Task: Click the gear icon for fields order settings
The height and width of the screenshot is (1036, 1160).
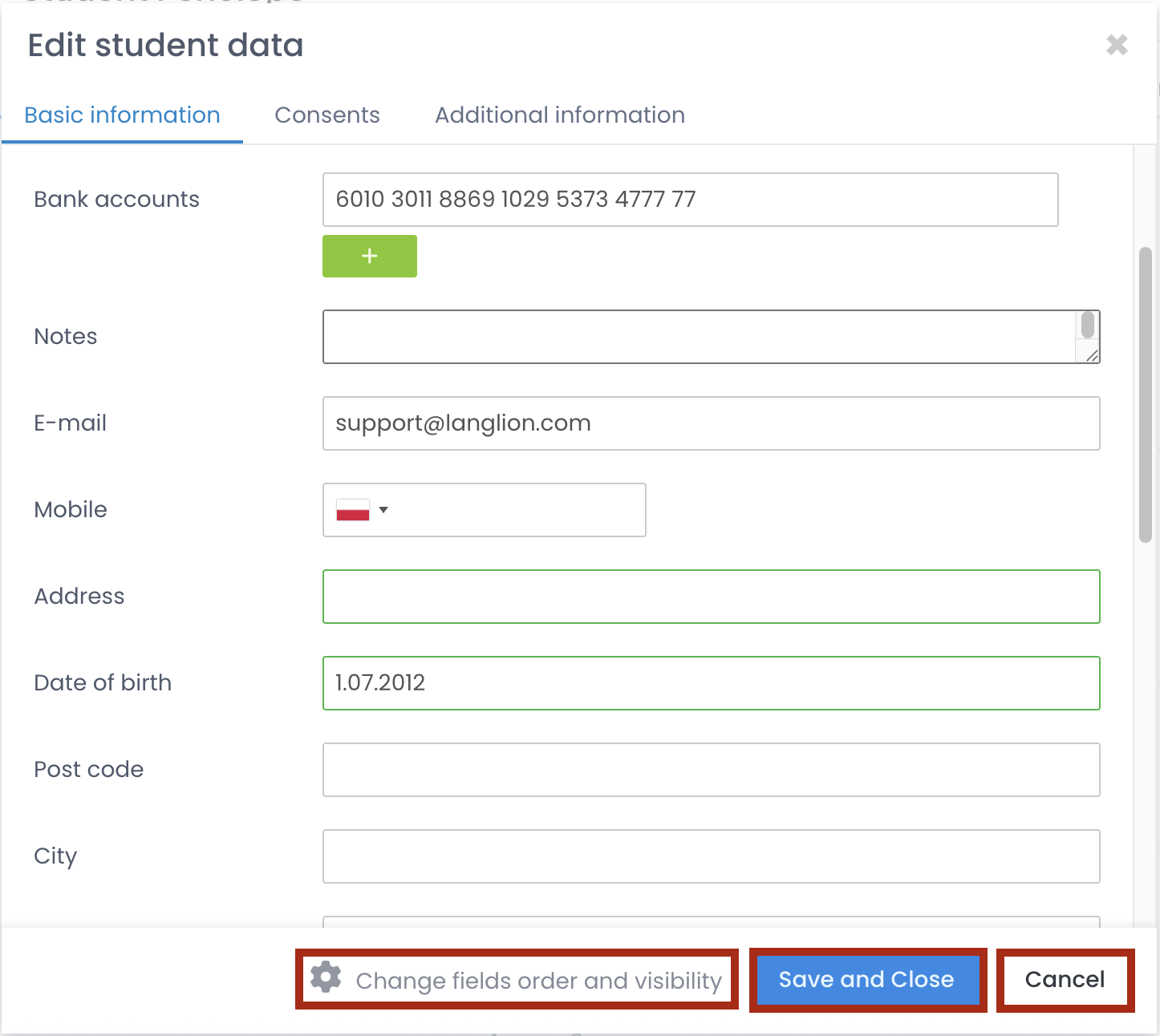Action: [326, 978]
